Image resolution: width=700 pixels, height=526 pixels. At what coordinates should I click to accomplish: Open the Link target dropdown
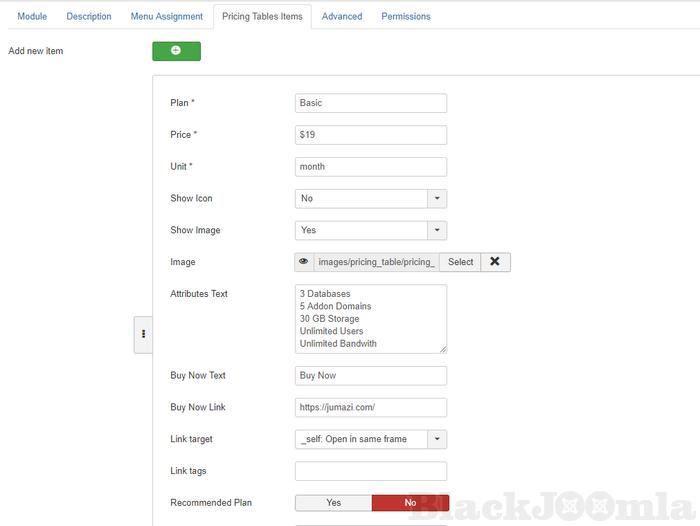click(x=371, y=439)
